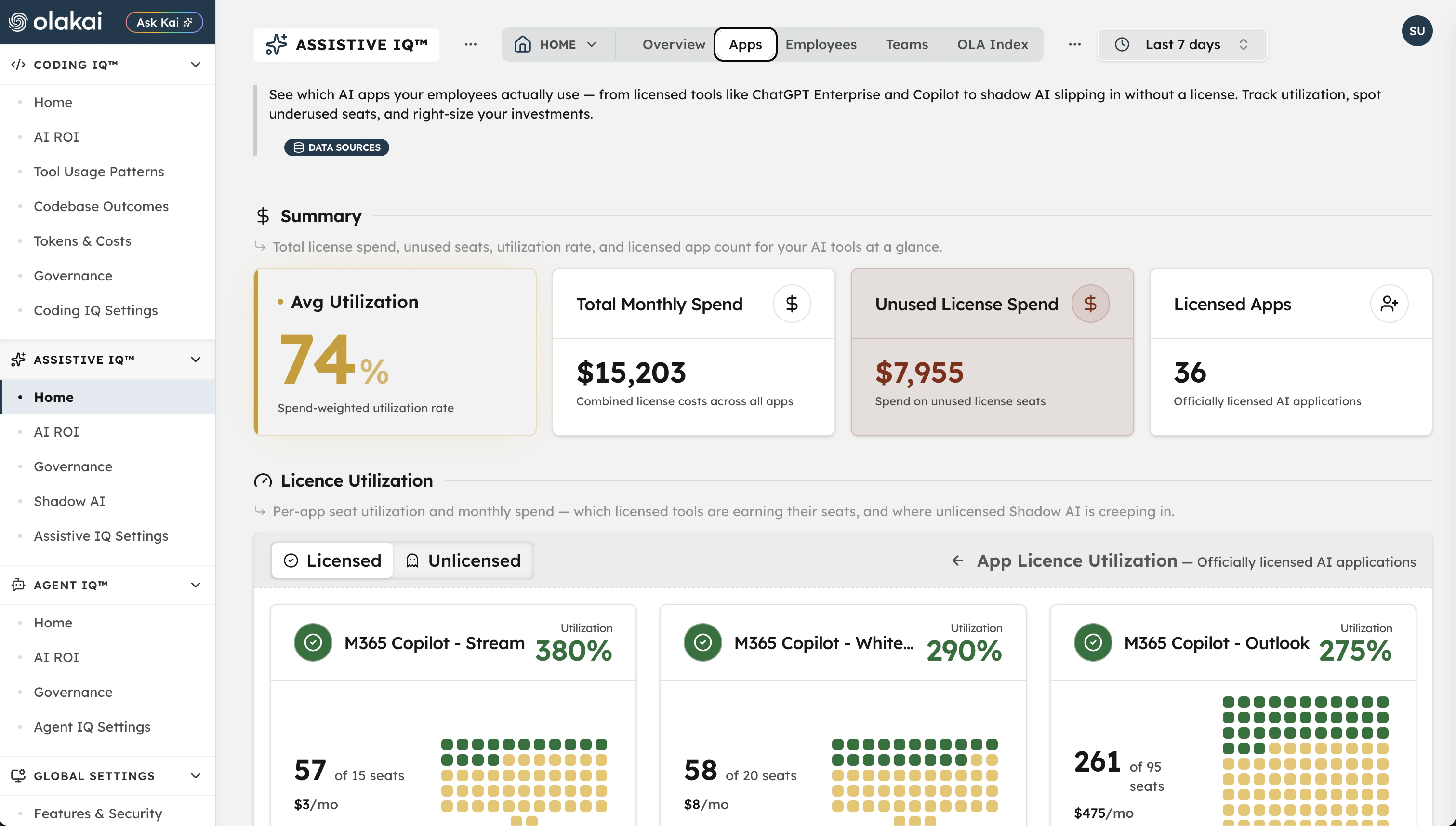The width and height of the screenshot is (1456, 826).
Task: Click the Agent IQ robot icon
Action: pos(18,585)
